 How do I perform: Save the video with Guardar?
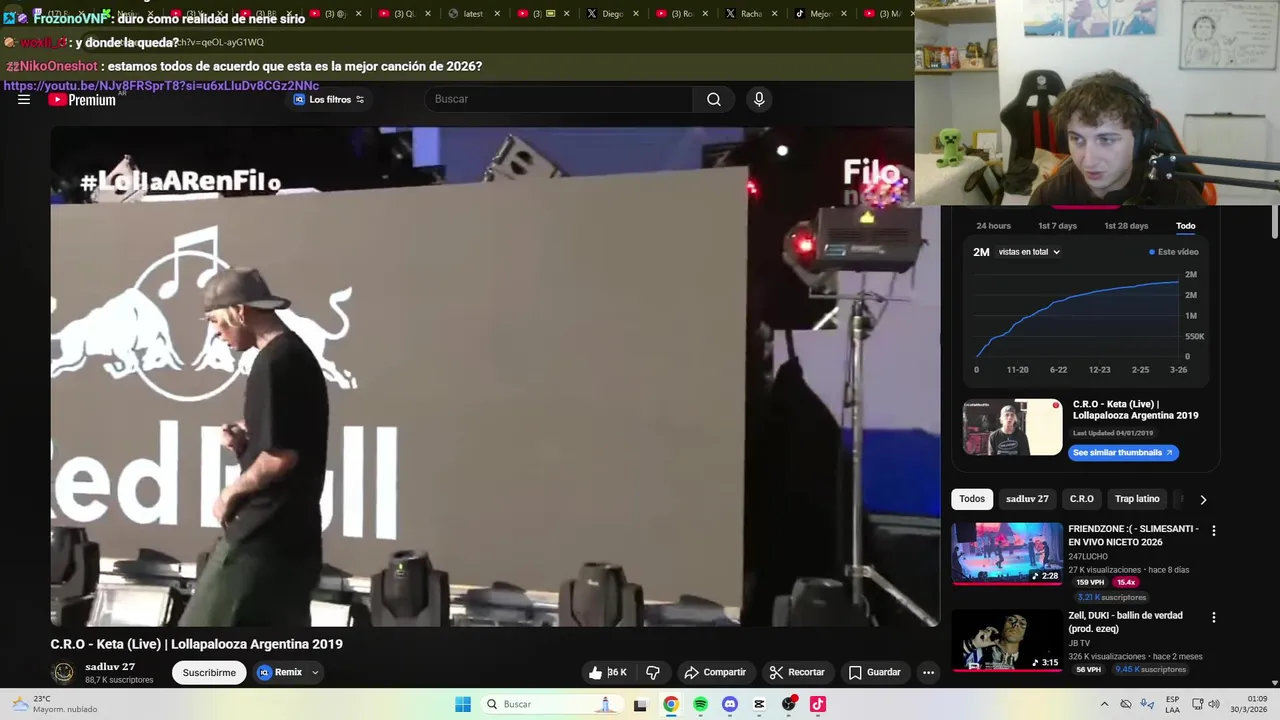(875, 672)
